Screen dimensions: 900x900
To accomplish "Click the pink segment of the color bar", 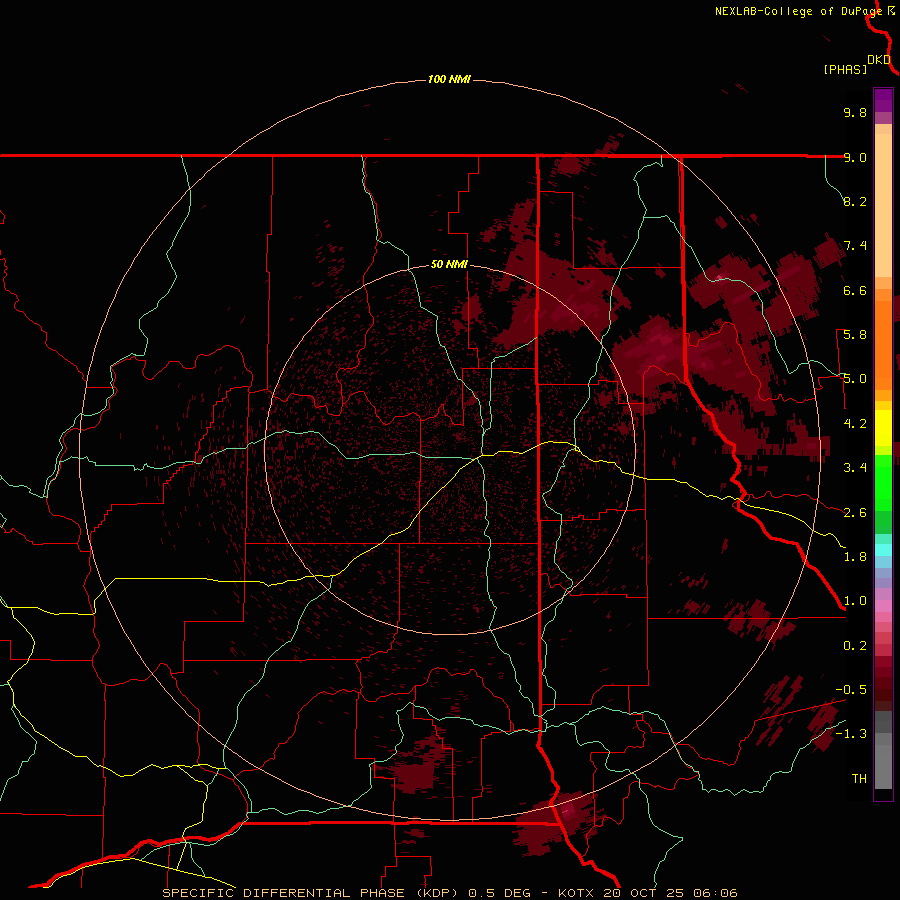I will point(883,606).
